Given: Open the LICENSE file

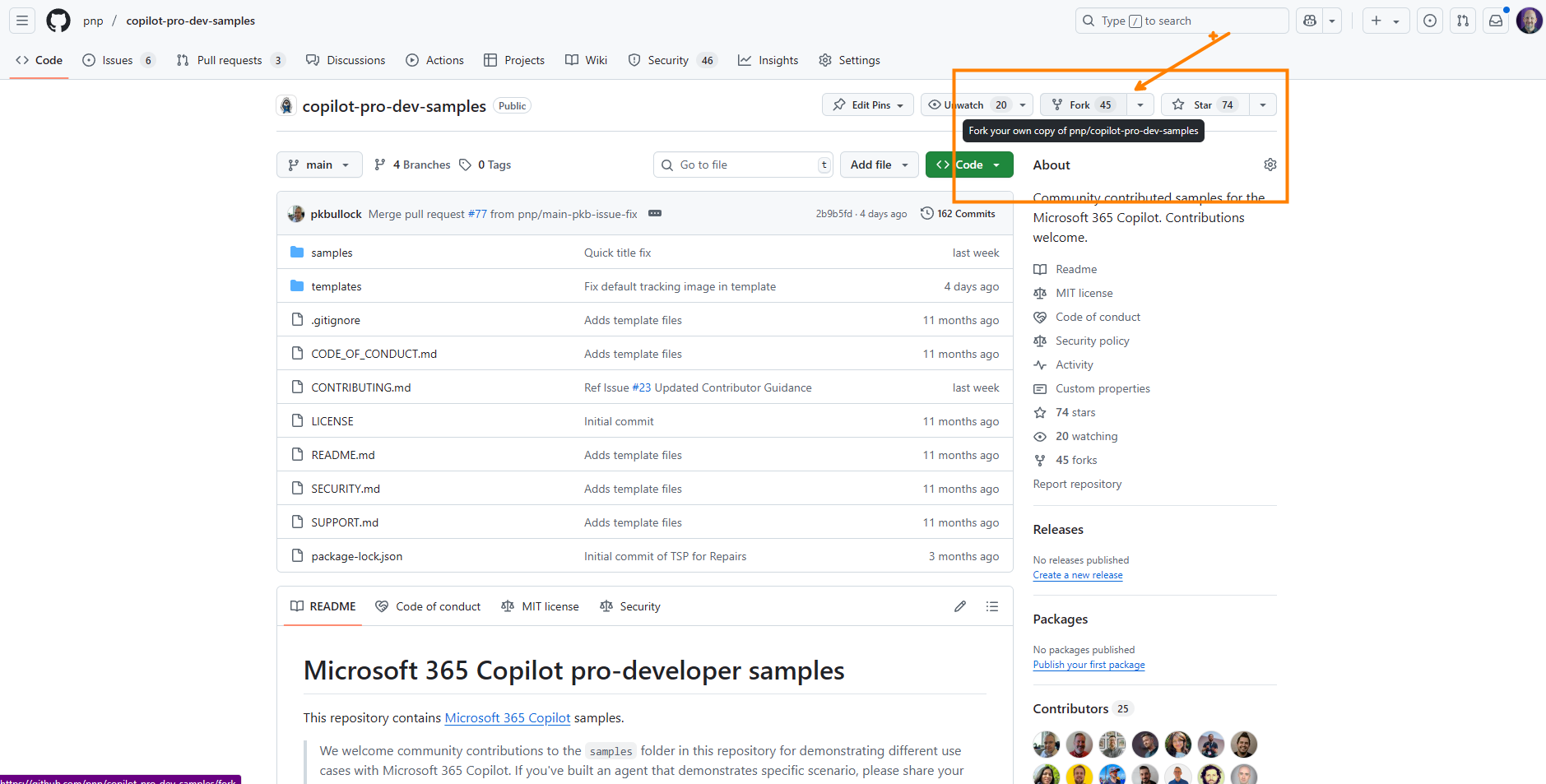Looking at the screenshot, I should [x=332, y=421].
